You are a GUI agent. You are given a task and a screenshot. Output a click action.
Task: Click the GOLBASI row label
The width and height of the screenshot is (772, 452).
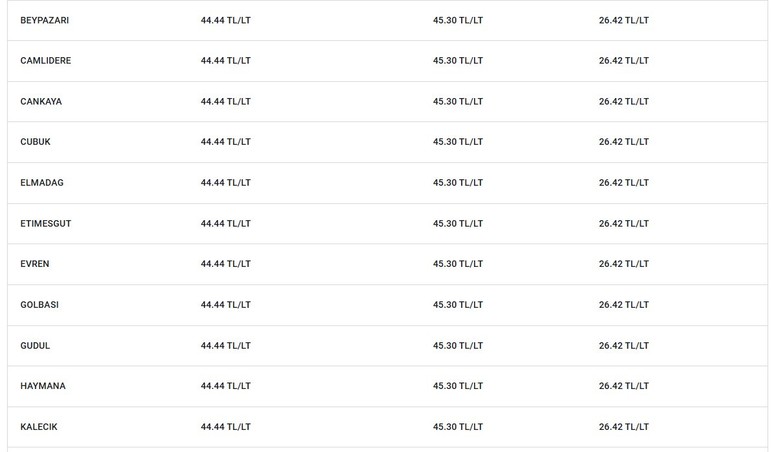point(39,305)
